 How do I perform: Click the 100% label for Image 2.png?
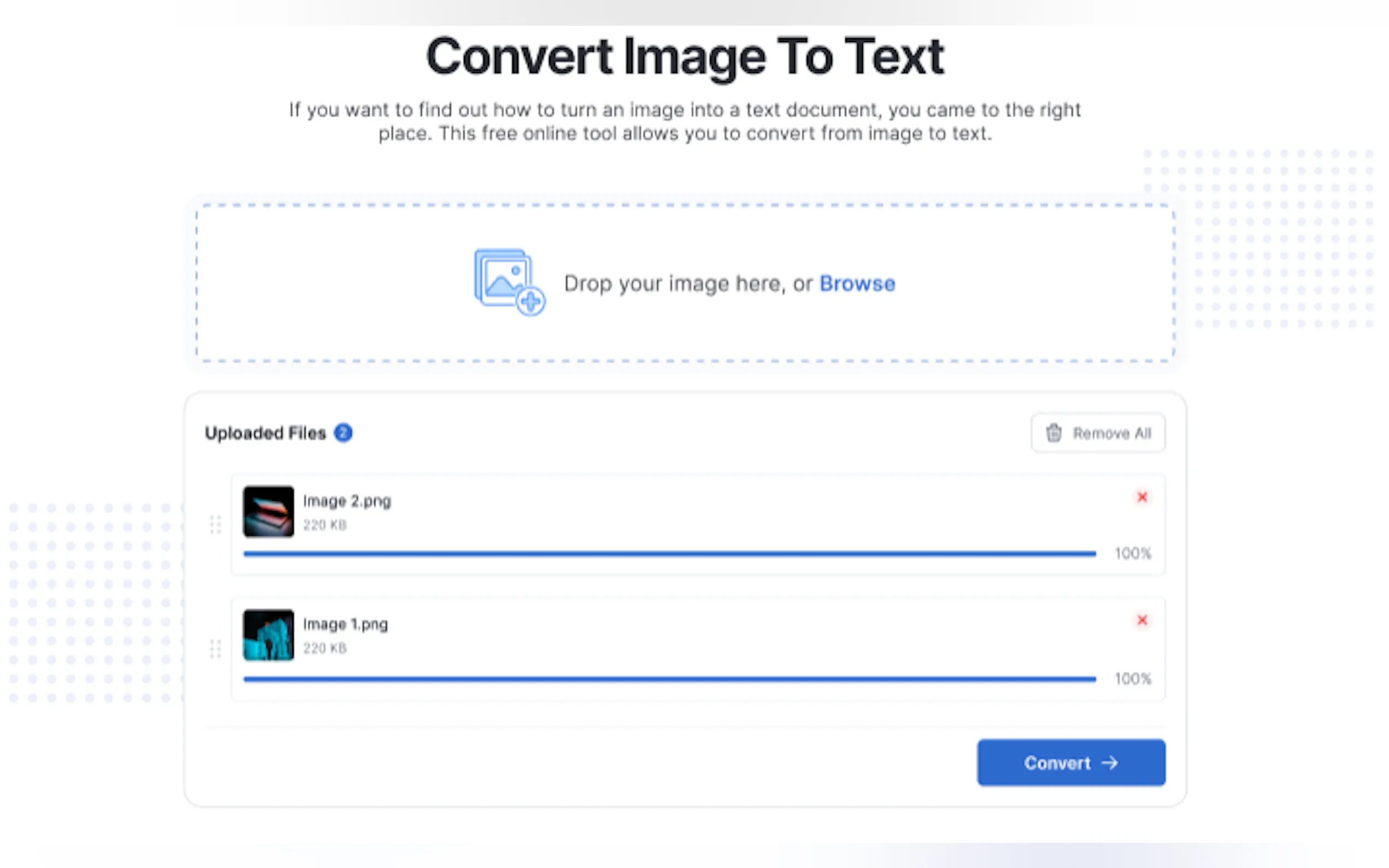coord(1133,553)
